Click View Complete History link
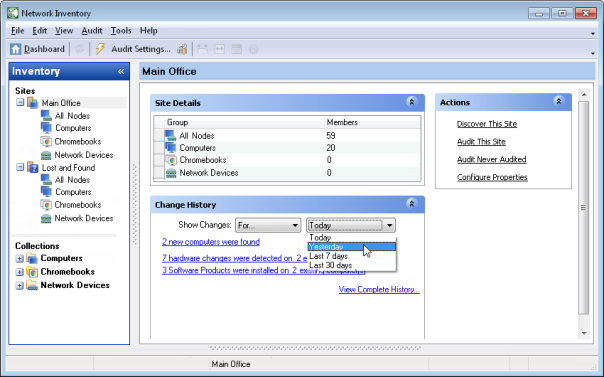The height and width of the screenshot is (377, 604). coord(379,290)
